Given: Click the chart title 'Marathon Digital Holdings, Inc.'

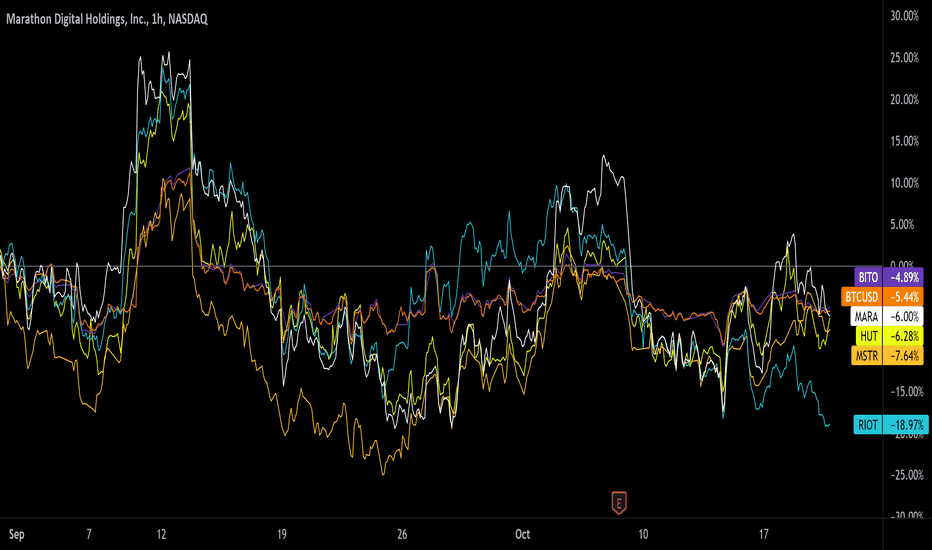Looking at the screenshot, I should tap(77, 19).
